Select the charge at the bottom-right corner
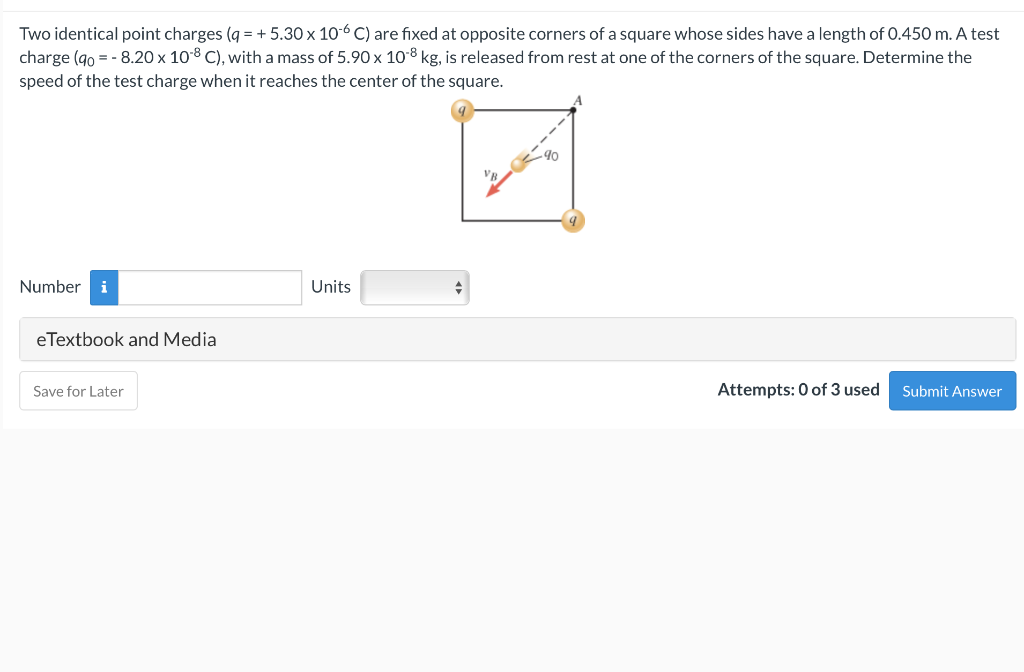This screenshot has width=1024, height=672. (573, 221)
